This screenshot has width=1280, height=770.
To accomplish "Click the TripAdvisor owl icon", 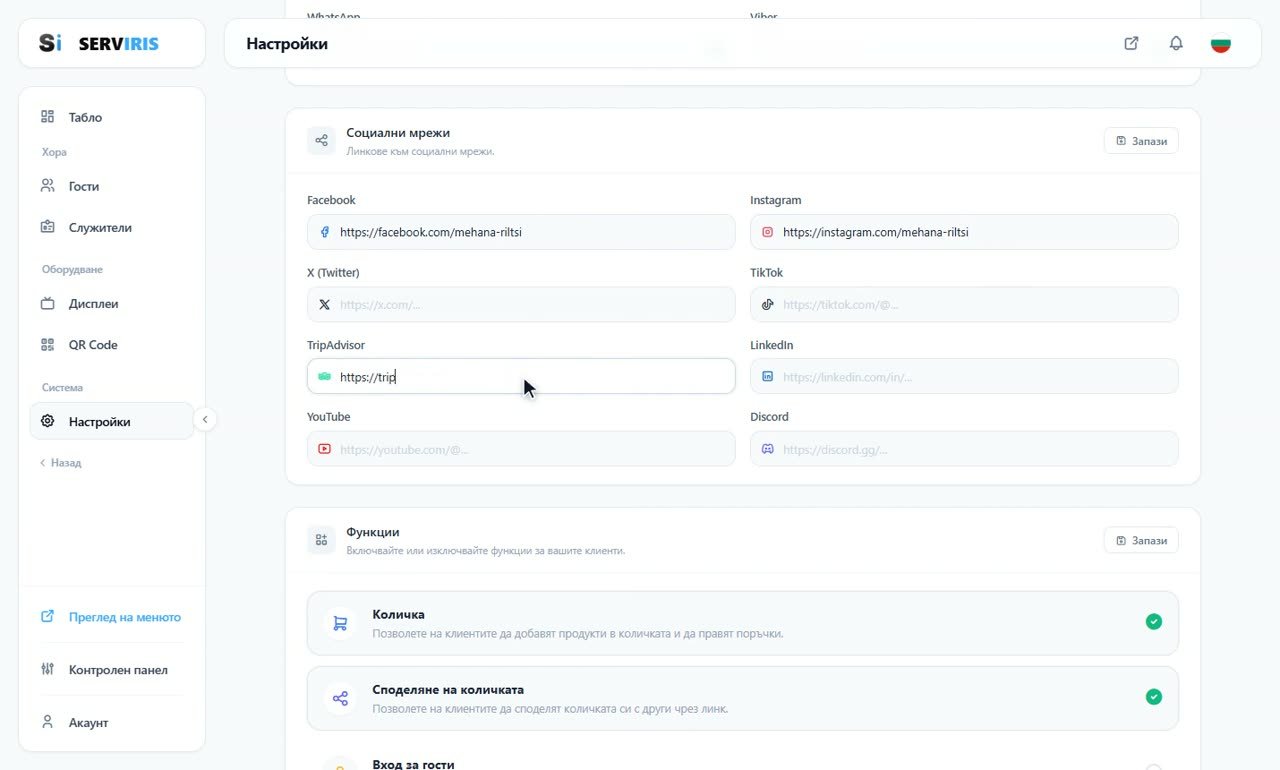I will coord(324,377).
